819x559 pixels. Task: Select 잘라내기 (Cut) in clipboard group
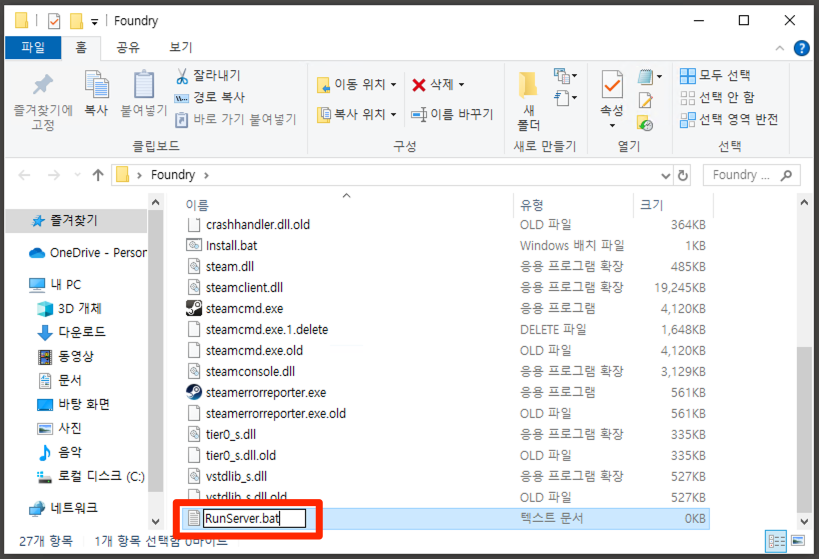coord(208,76)
